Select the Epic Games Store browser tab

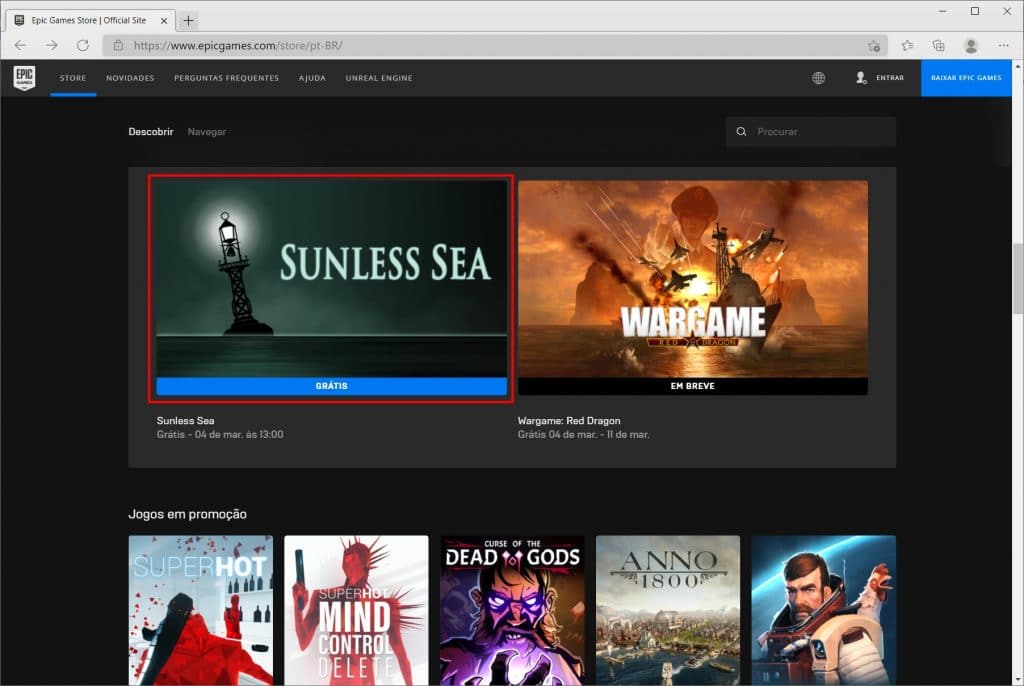coord(90,20)
